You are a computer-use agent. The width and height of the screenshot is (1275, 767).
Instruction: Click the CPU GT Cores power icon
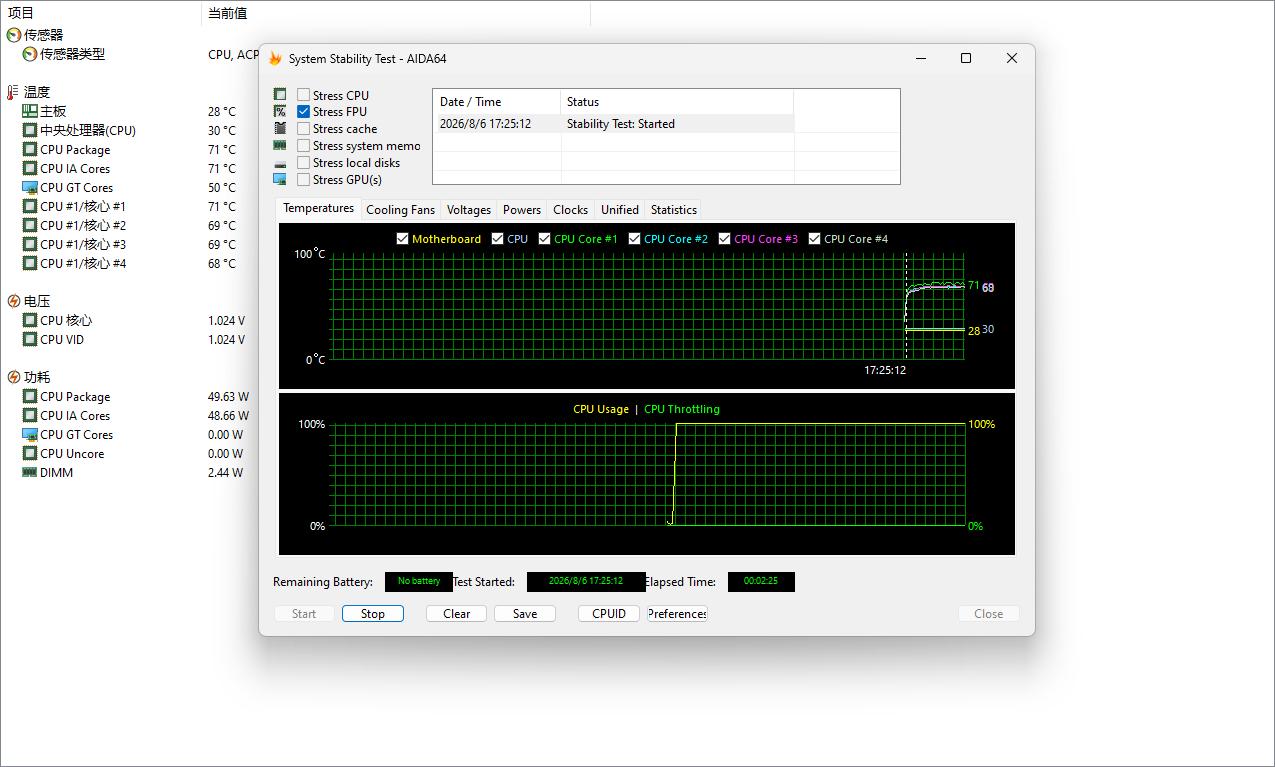coord(30,434)
